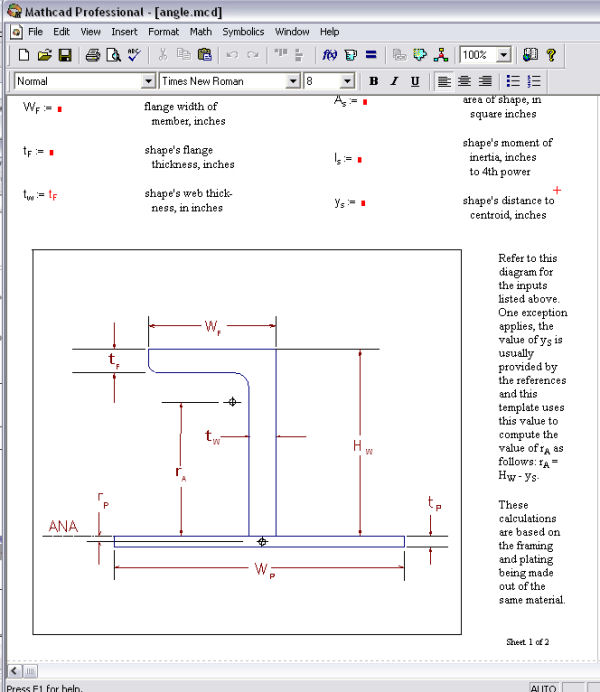Image resolution: width=600 pixels, height=692 pixels.
Task: Open Print Preview from the toolbar
Action: coord(113,55)
